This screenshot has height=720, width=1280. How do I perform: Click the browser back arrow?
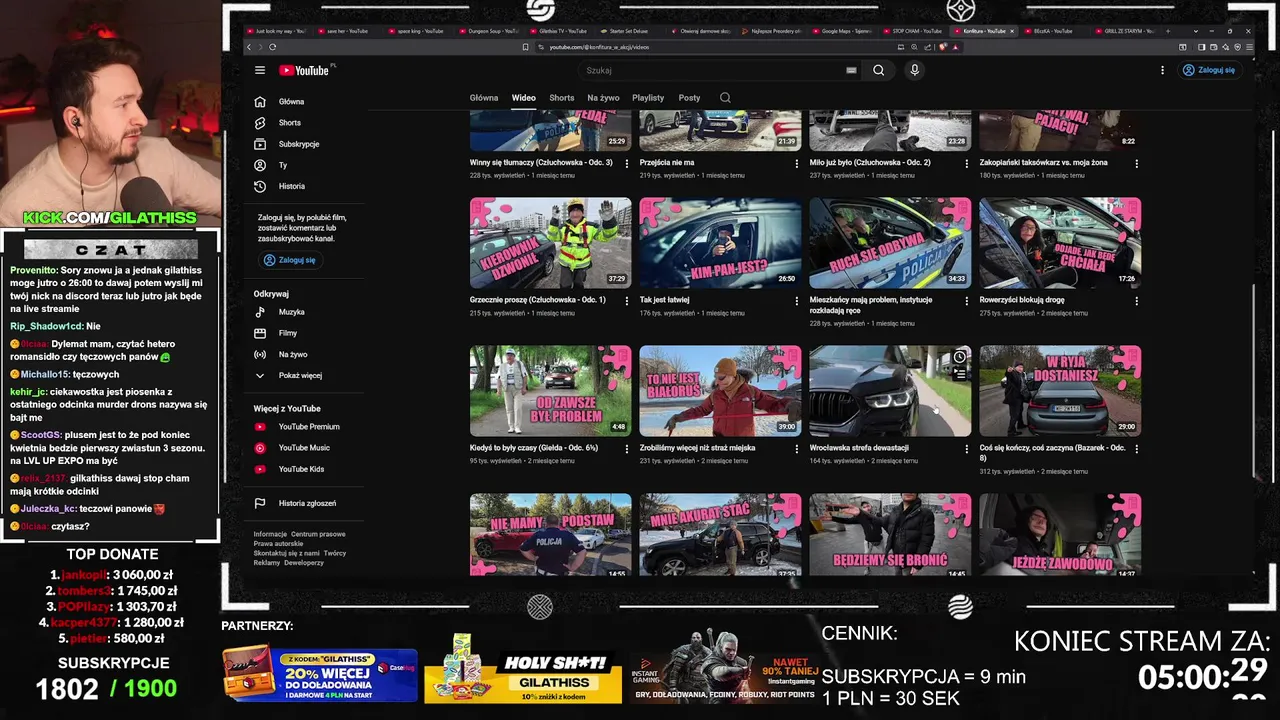[250, 47]
